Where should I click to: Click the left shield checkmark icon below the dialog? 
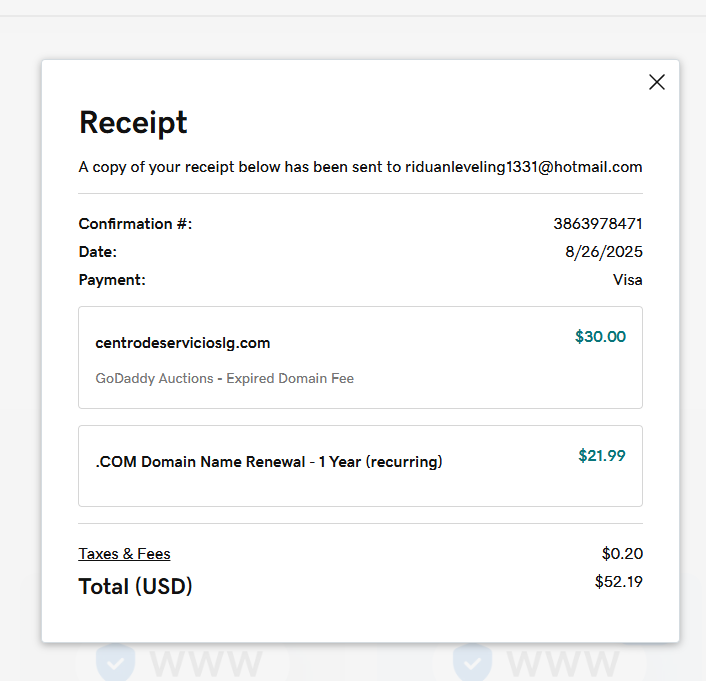pyautogui.click(x=115, y=662)
